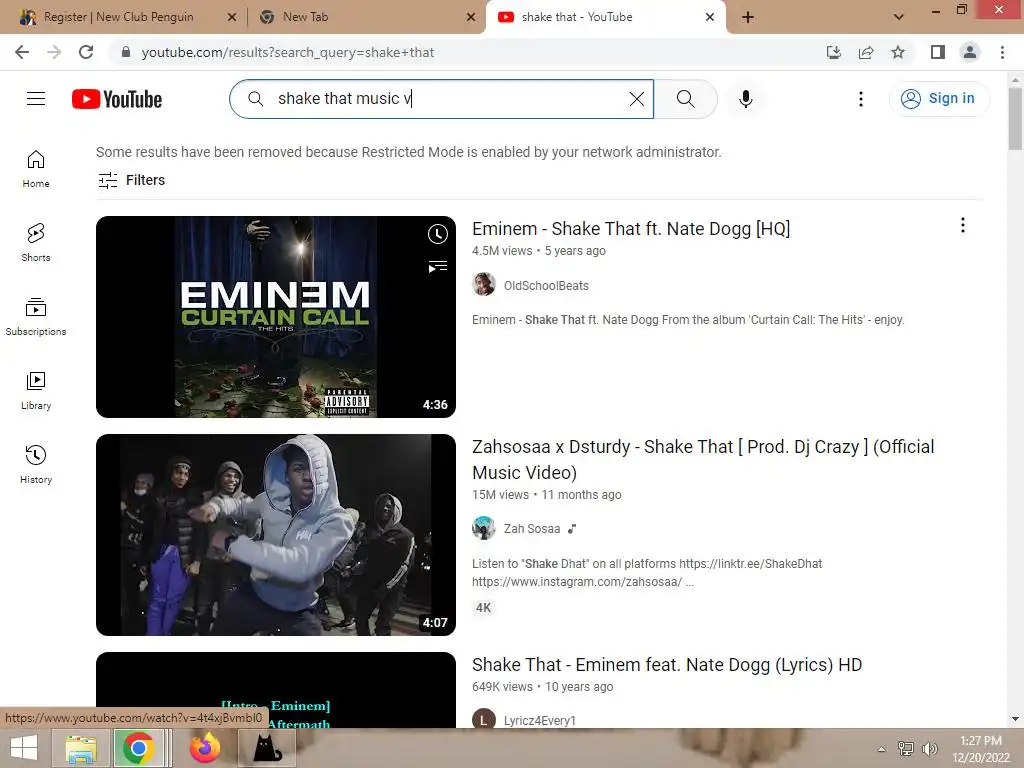Open taskbar clock and date
Image resolution: width=1024 pixels, height=768 pixels.
point(981,749)
